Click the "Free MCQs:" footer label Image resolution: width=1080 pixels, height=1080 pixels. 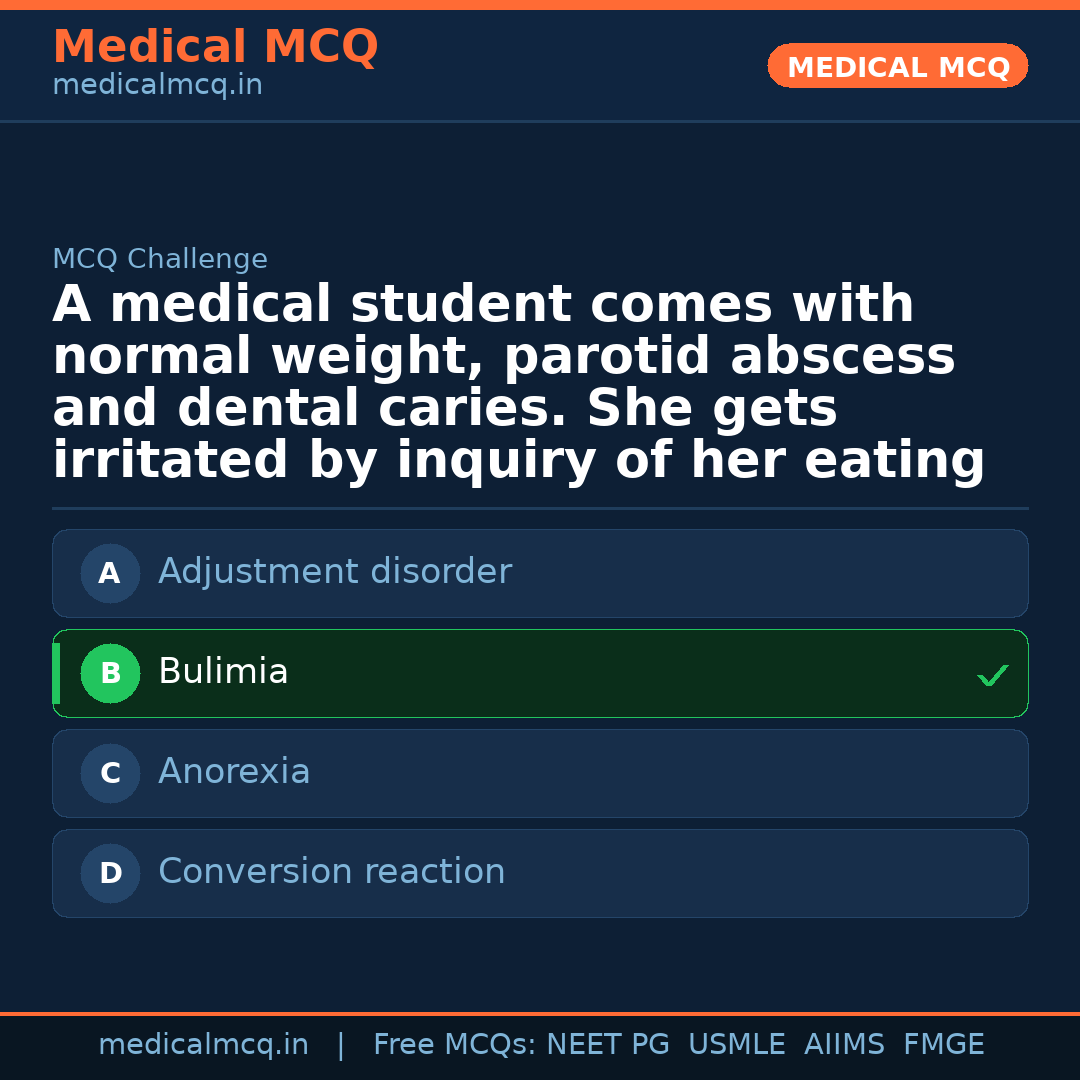(x=455, y=1045)
